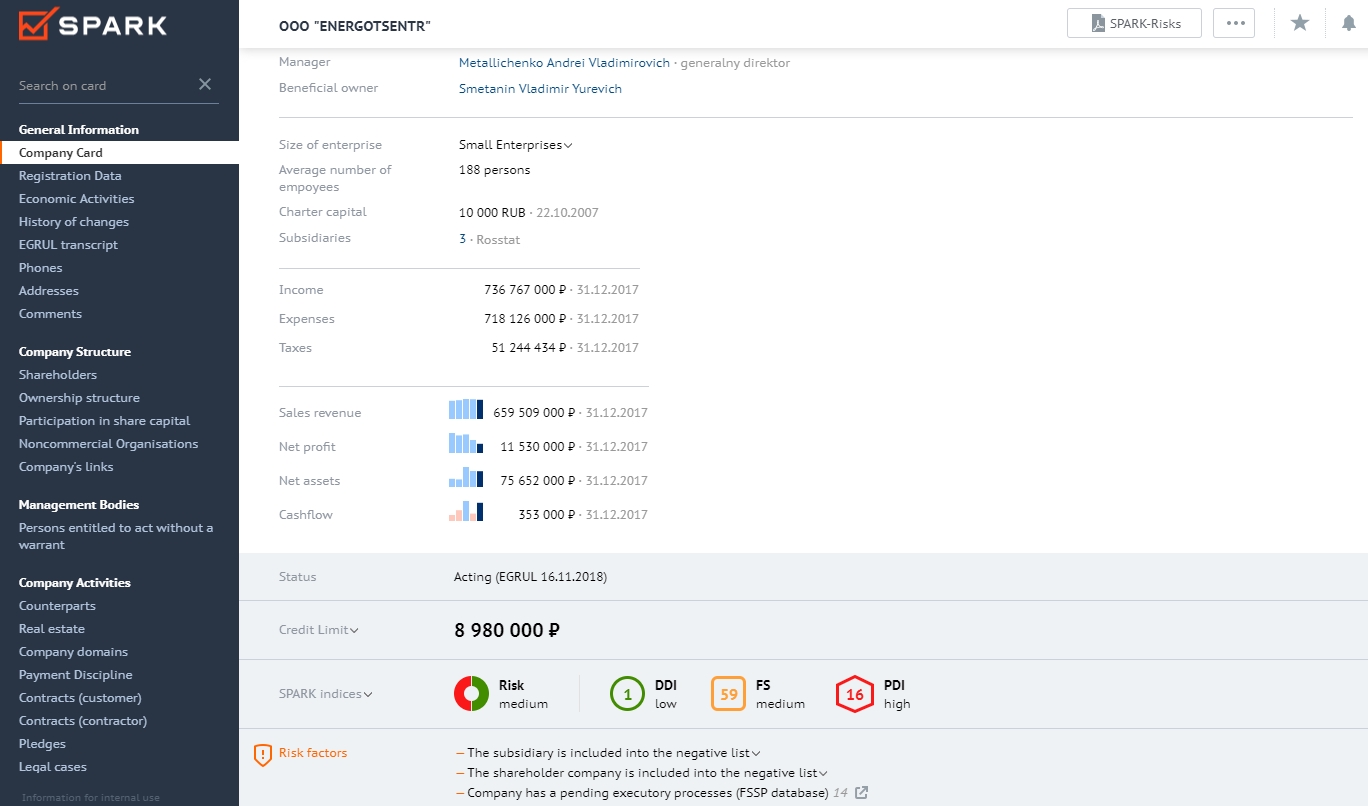Open Counterparts section

[57, 606]
